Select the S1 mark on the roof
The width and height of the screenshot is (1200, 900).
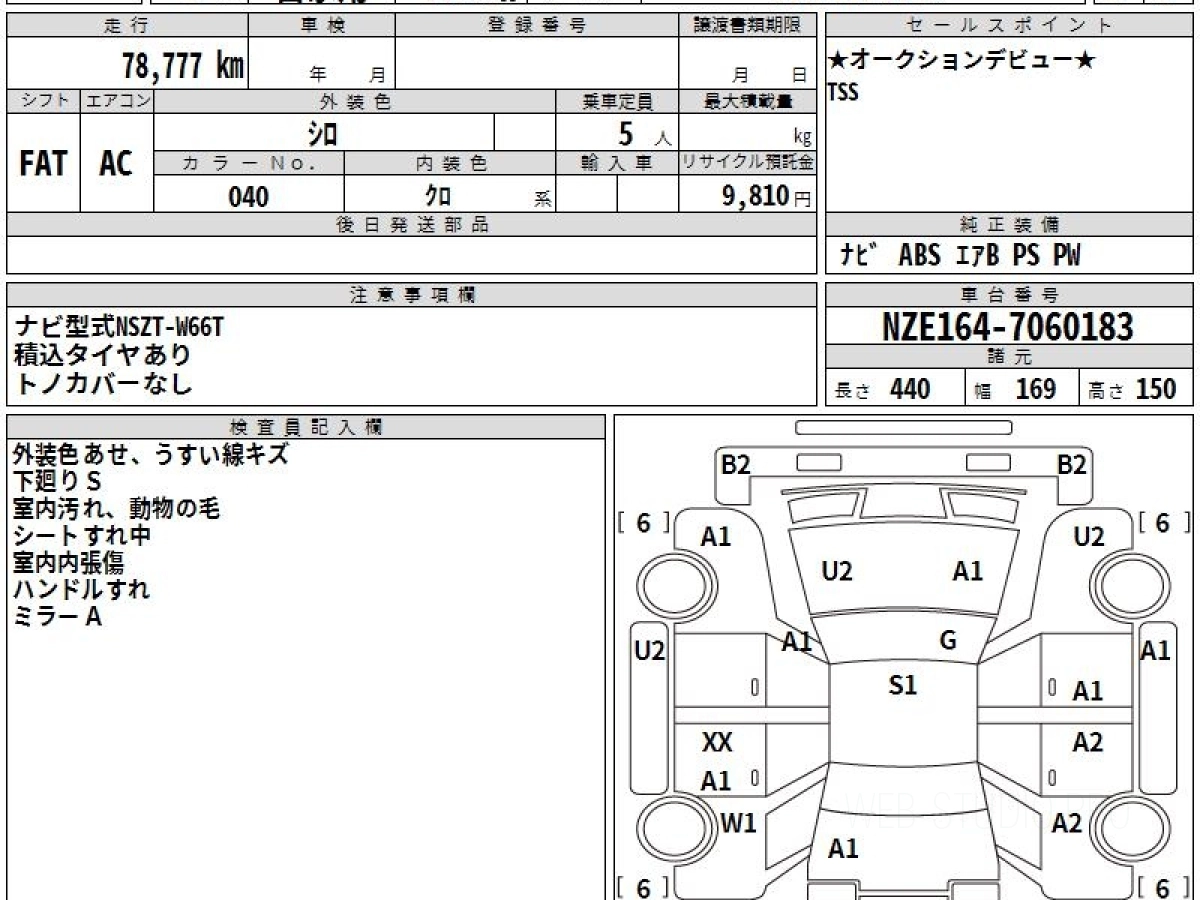[903, 686]
